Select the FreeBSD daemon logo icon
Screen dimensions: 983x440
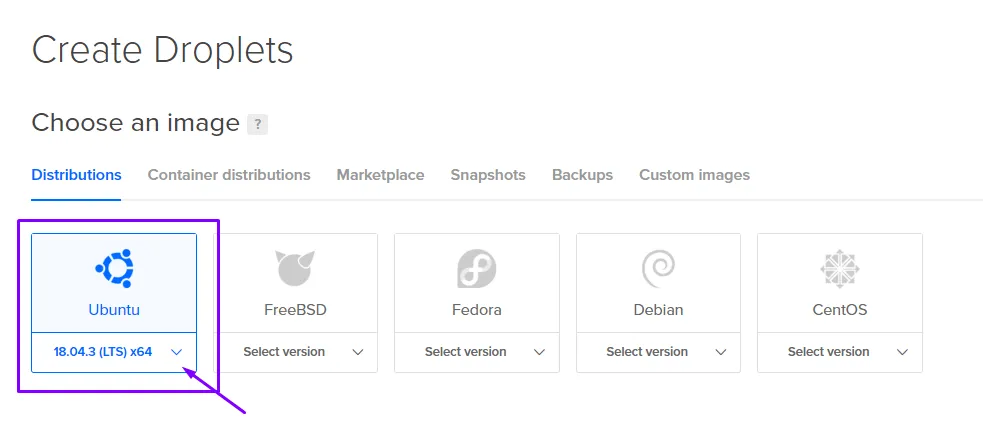(295, 268)
